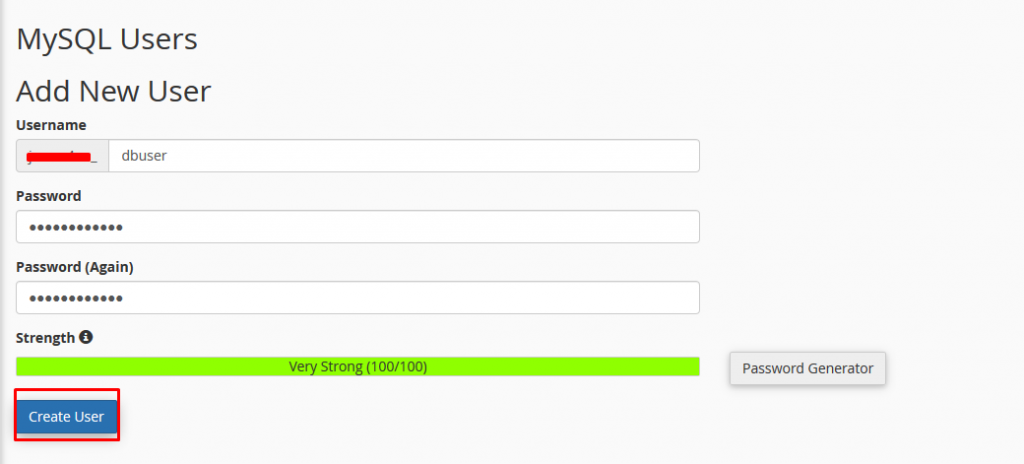Click the underscore ending the username prefix
The width and height of the screenshot is (1024, 464).
[94, 161]
